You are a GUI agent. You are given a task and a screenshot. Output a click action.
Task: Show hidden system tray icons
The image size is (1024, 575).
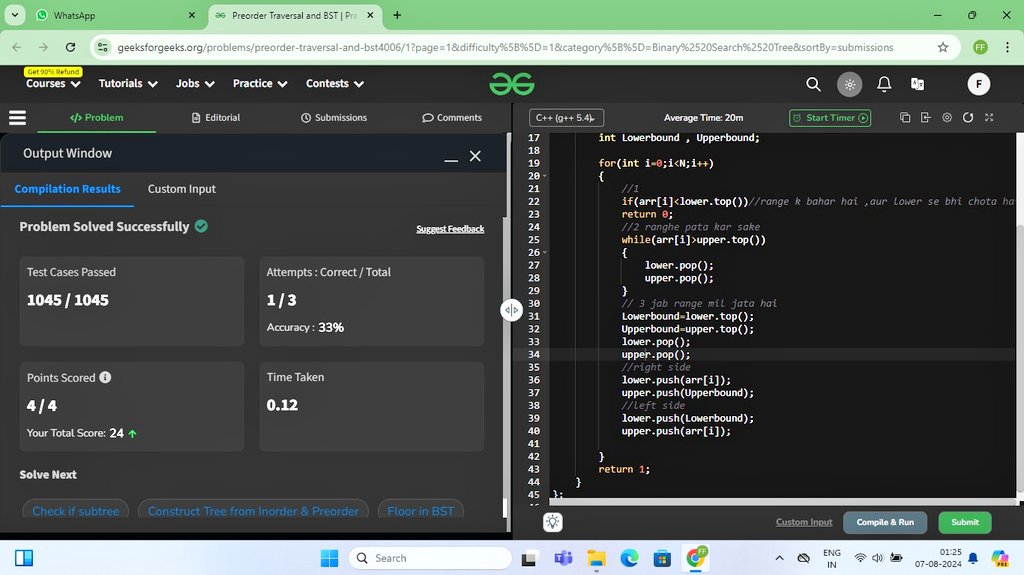pyautogui.click(x=779, y=558)
